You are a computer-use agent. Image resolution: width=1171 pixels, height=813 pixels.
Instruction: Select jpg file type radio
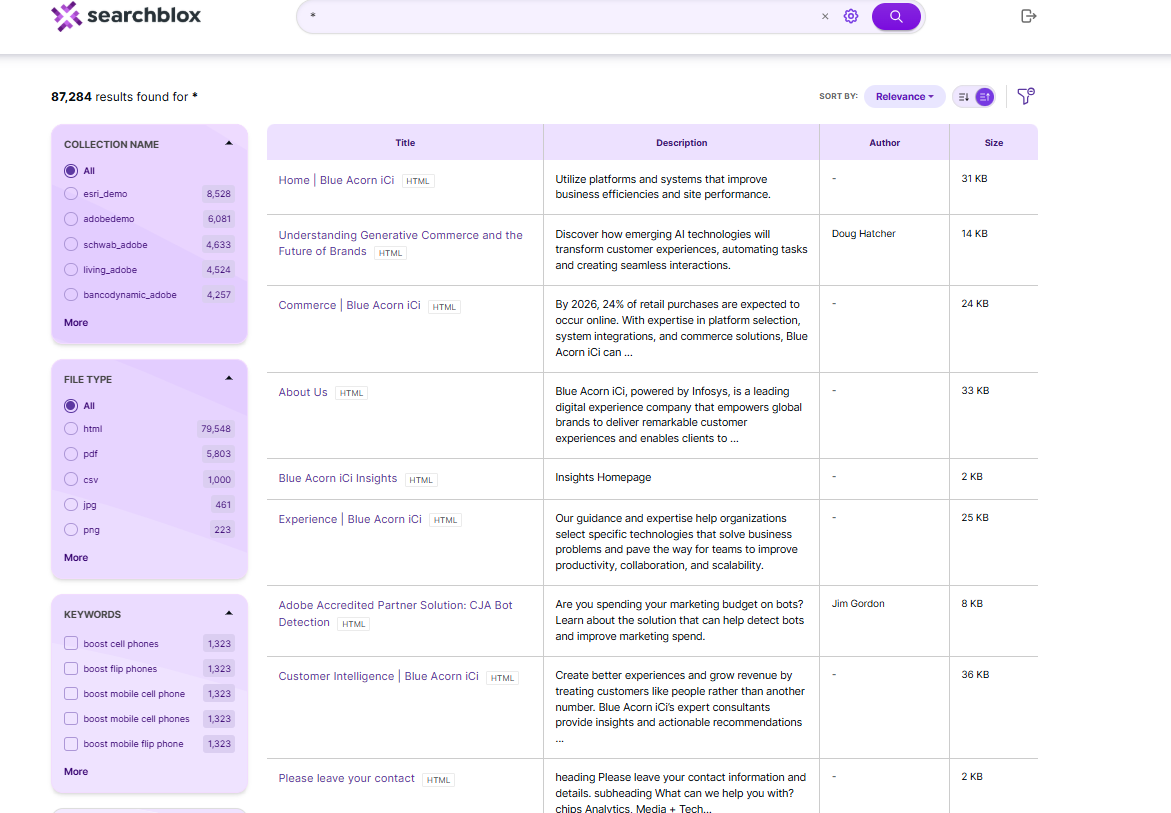pyautogui.click(x=71, y=505)
